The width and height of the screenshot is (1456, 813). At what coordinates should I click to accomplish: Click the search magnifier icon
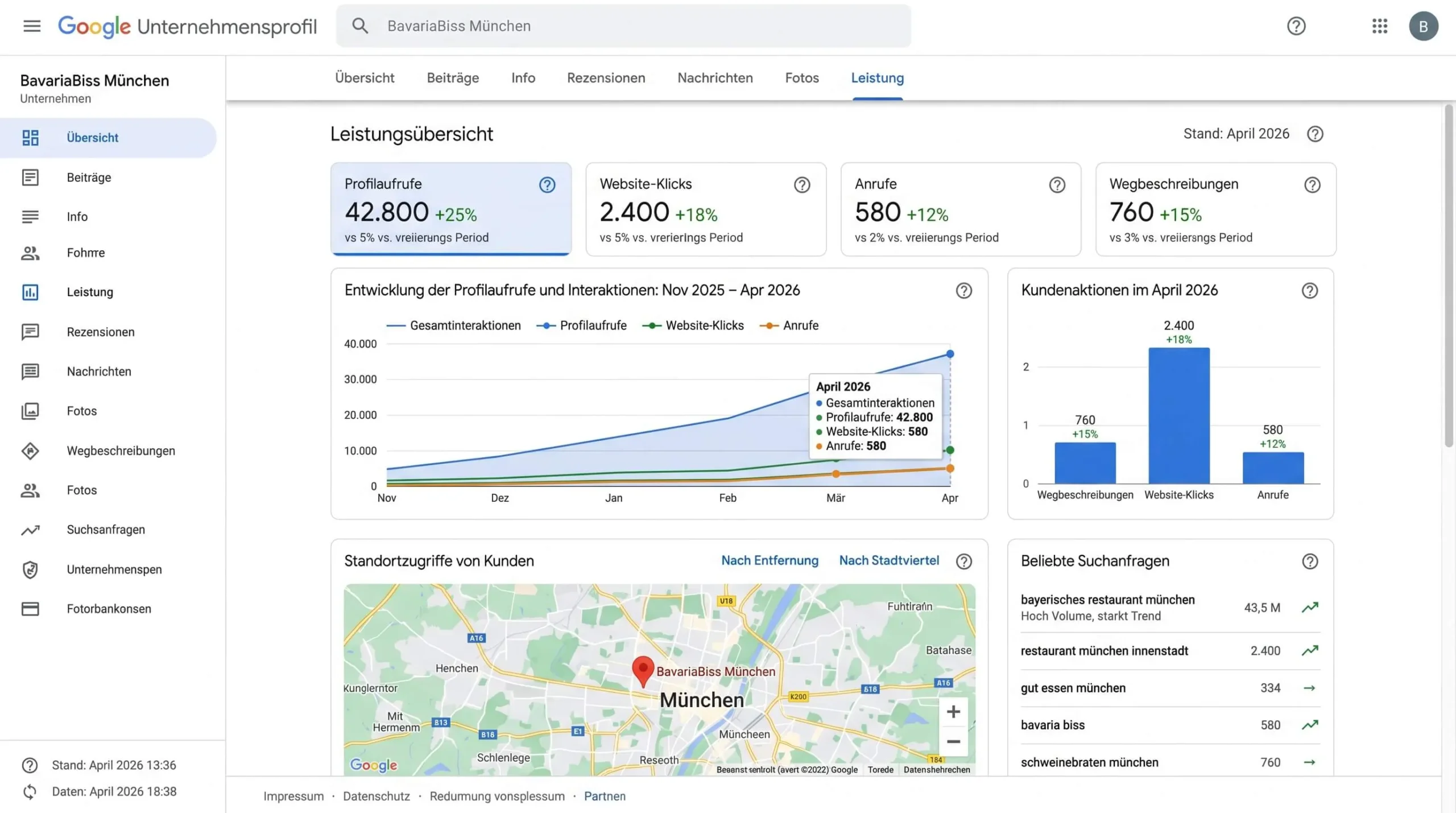tap(360, 26)
